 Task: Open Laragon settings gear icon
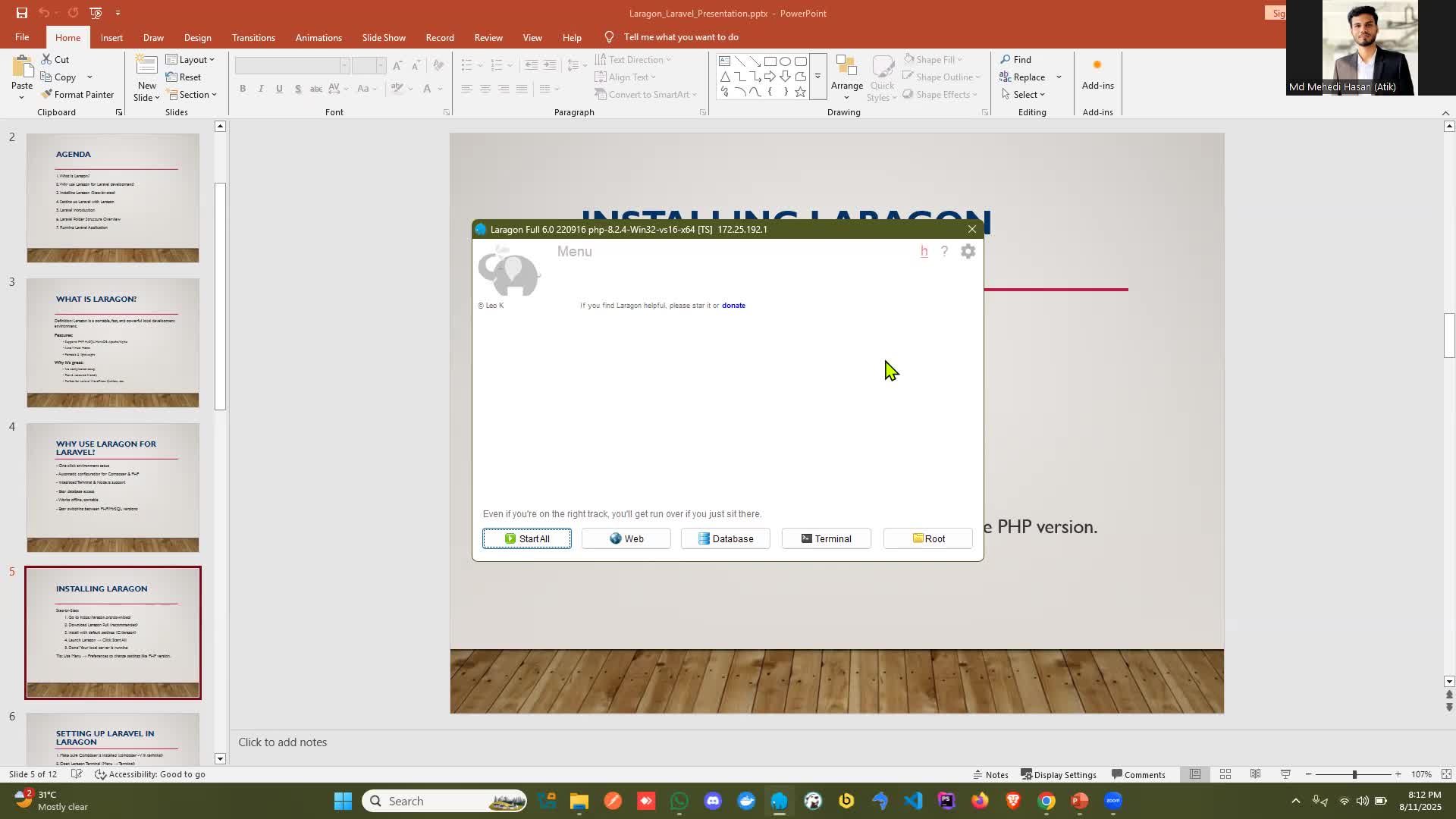pos(968,251)
